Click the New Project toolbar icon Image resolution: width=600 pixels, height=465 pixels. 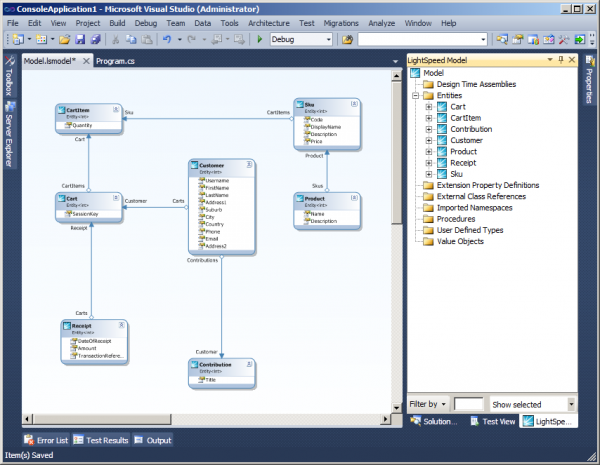tap(18, 39)
